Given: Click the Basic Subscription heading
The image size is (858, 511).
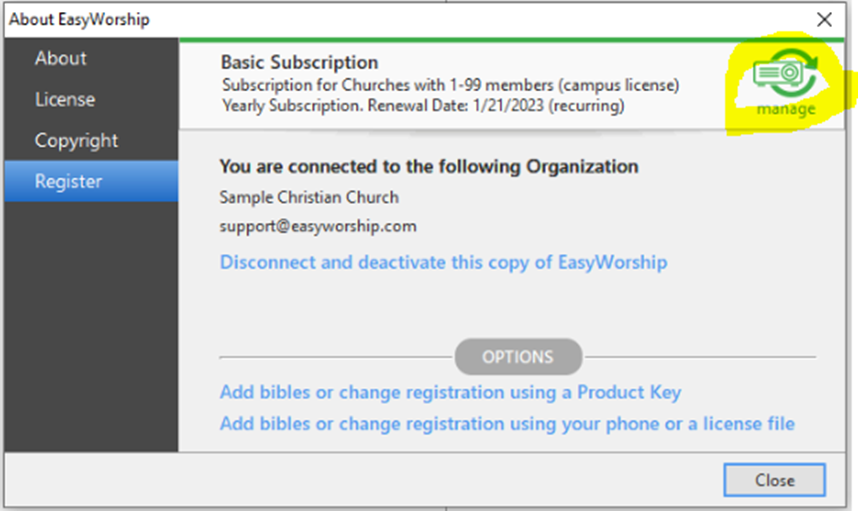Looking at the screenshot, I should coord(299,62).
